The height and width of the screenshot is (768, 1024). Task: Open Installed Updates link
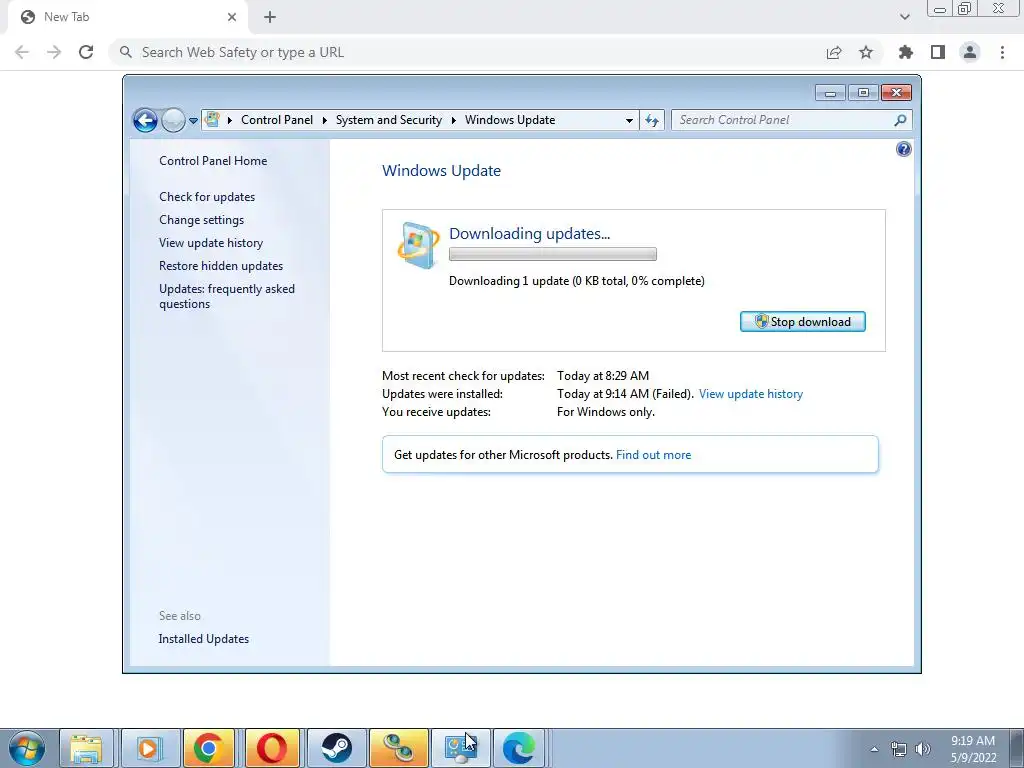[204, 639]
